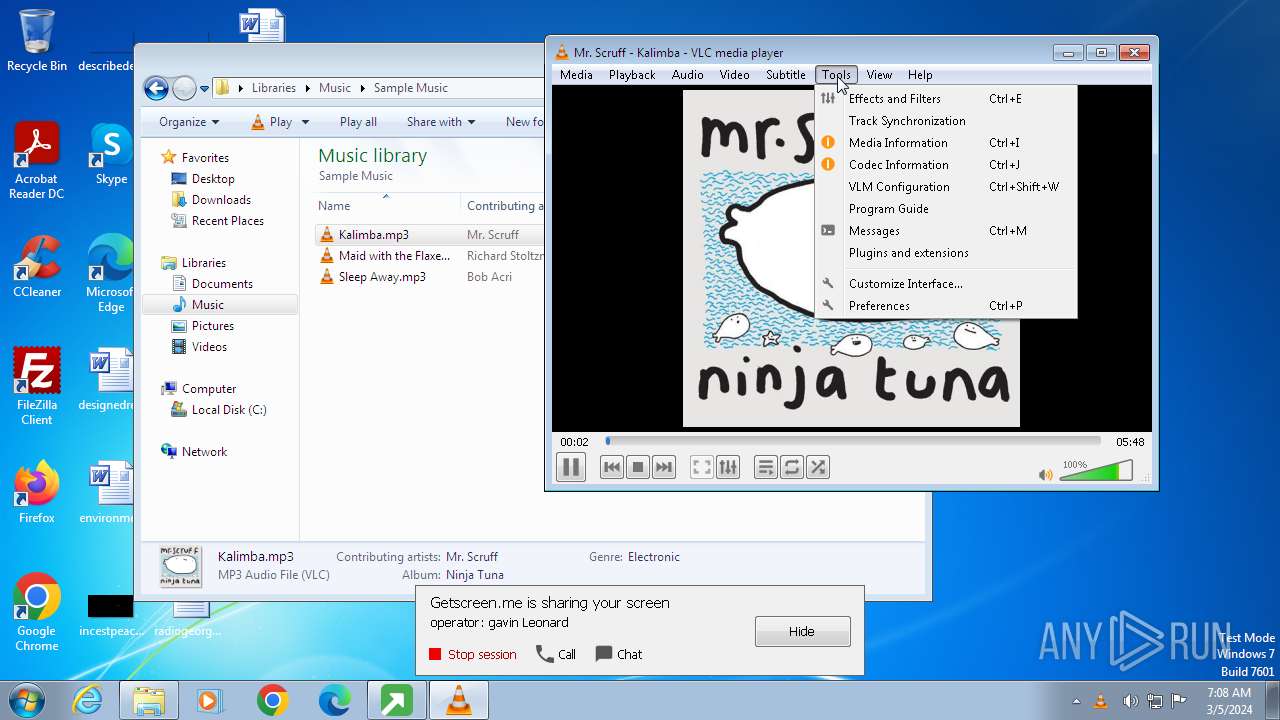Click Play all in Explorer toolbar
1280x720 pixels.
[x=358, y=122]
